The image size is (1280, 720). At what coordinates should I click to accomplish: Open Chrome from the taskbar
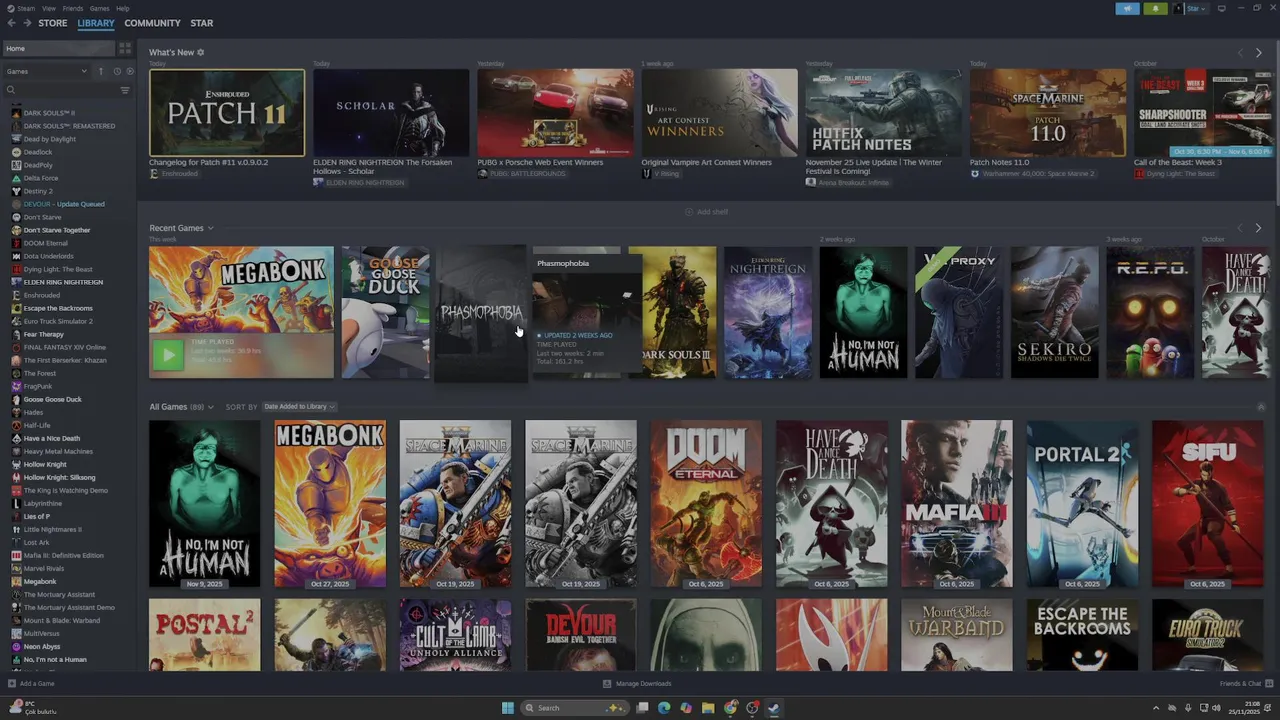point(731,708)
